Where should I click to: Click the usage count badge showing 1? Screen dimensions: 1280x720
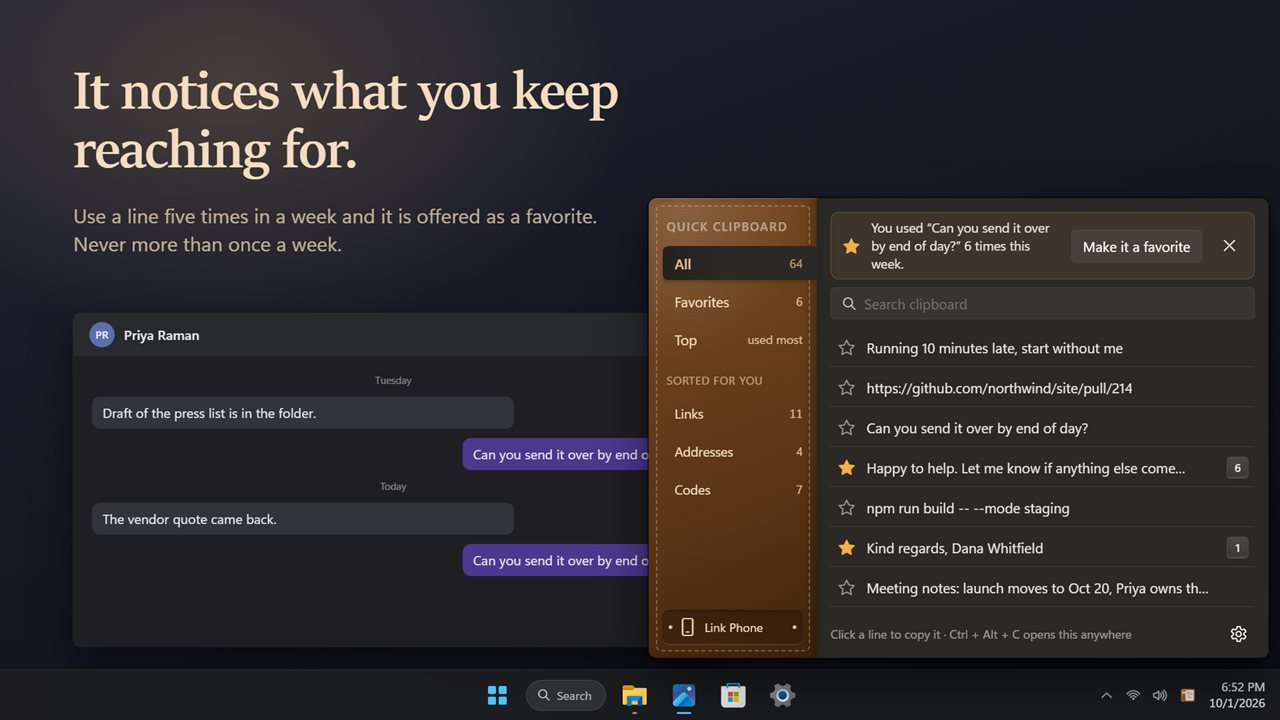pos(1237,548)
